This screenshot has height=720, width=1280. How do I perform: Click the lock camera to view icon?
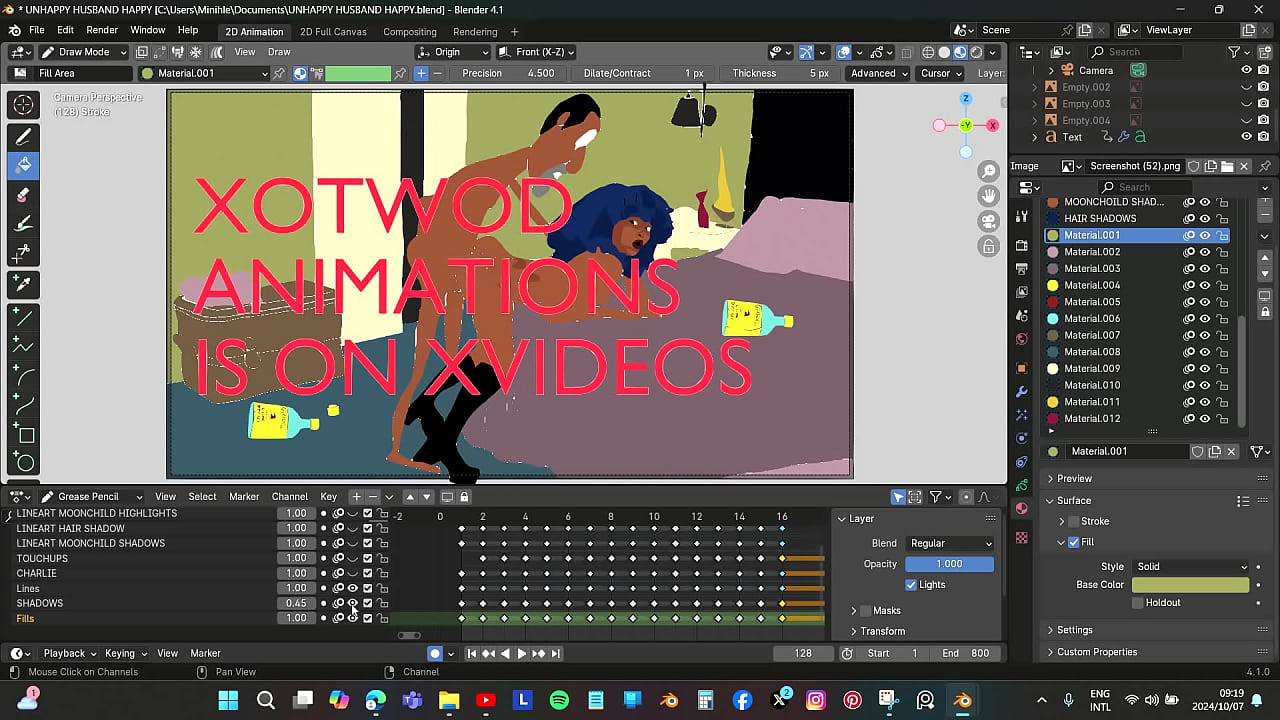(988, 246)
